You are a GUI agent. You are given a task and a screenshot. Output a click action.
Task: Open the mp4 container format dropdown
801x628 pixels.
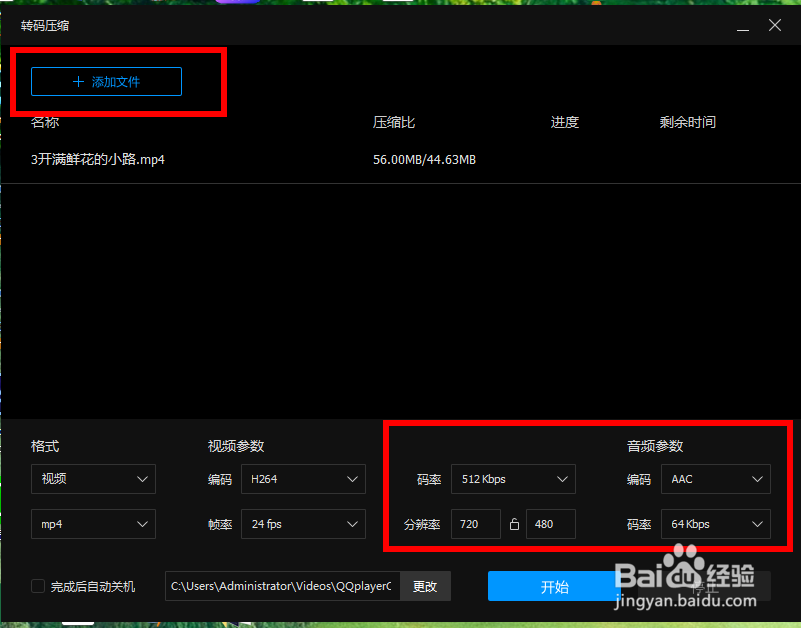point(93,524)
